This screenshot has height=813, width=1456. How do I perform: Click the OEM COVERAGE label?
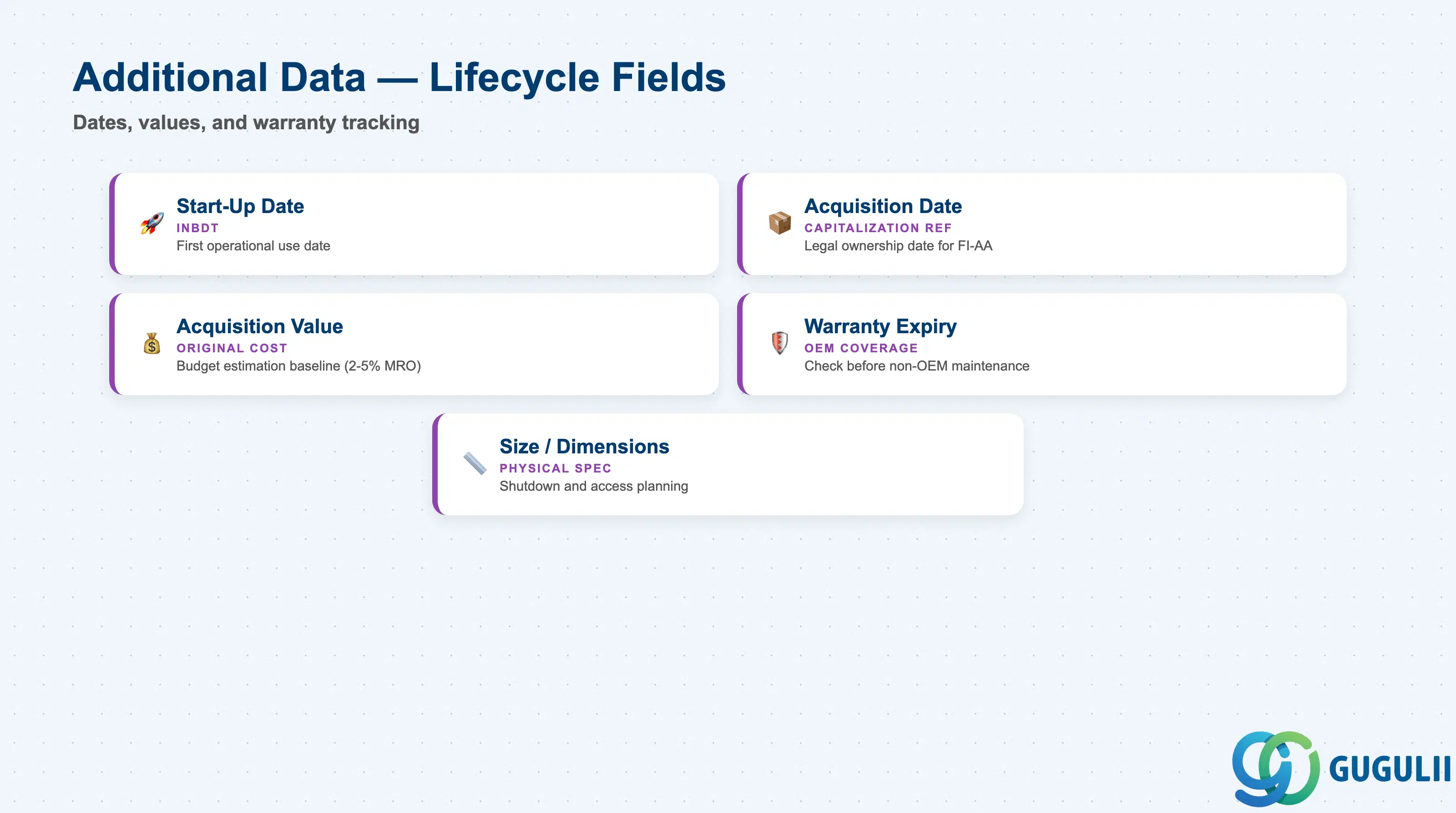[x=861, y=348]
